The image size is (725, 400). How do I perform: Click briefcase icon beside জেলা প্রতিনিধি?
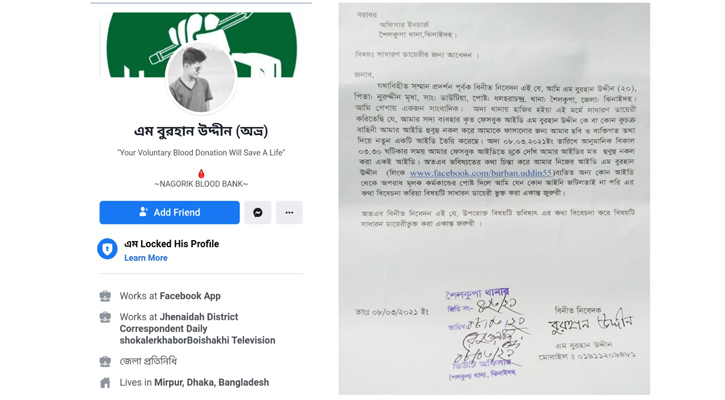[x=105, y=361]
